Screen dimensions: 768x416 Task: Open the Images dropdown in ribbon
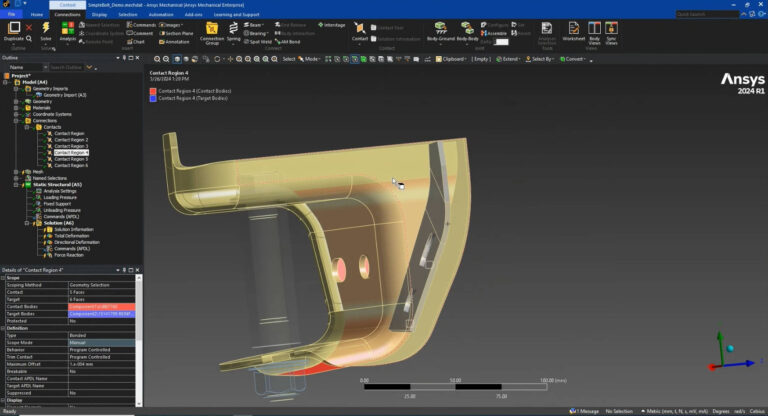point(171,24)
